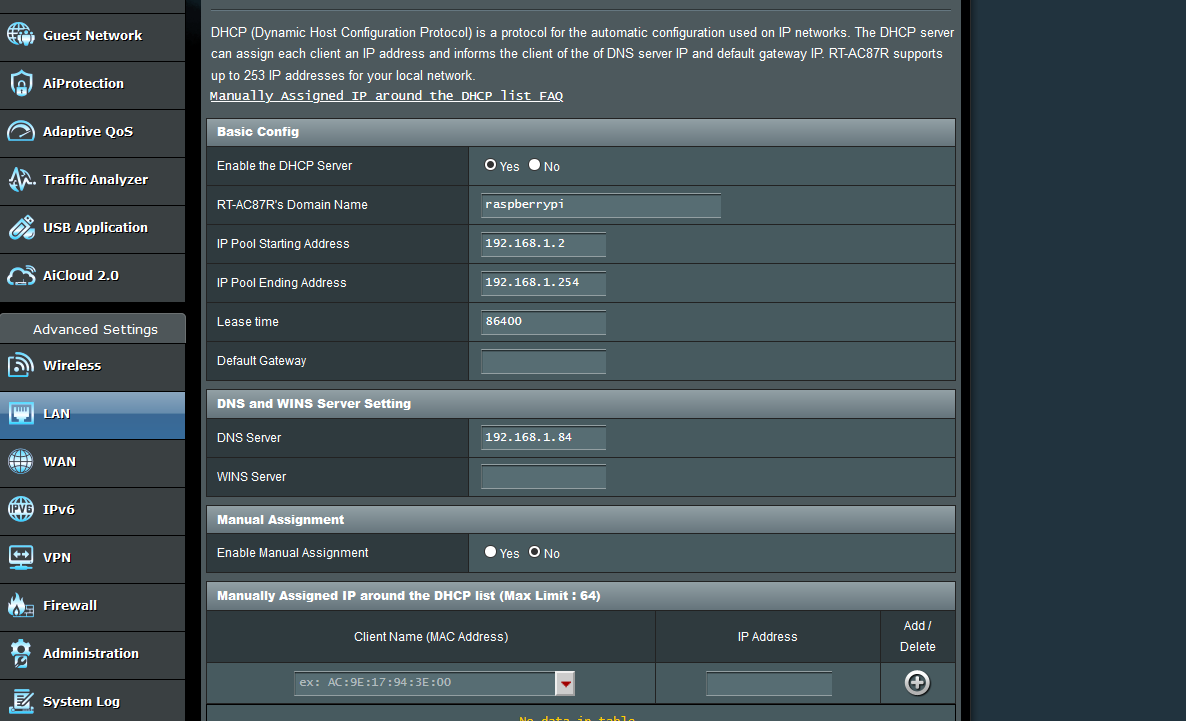Image resolution: width=1186 pixels, height=721 pixels.
Task: Click the IP Pool Starting Address field
Action: click(x=543, y=244)
